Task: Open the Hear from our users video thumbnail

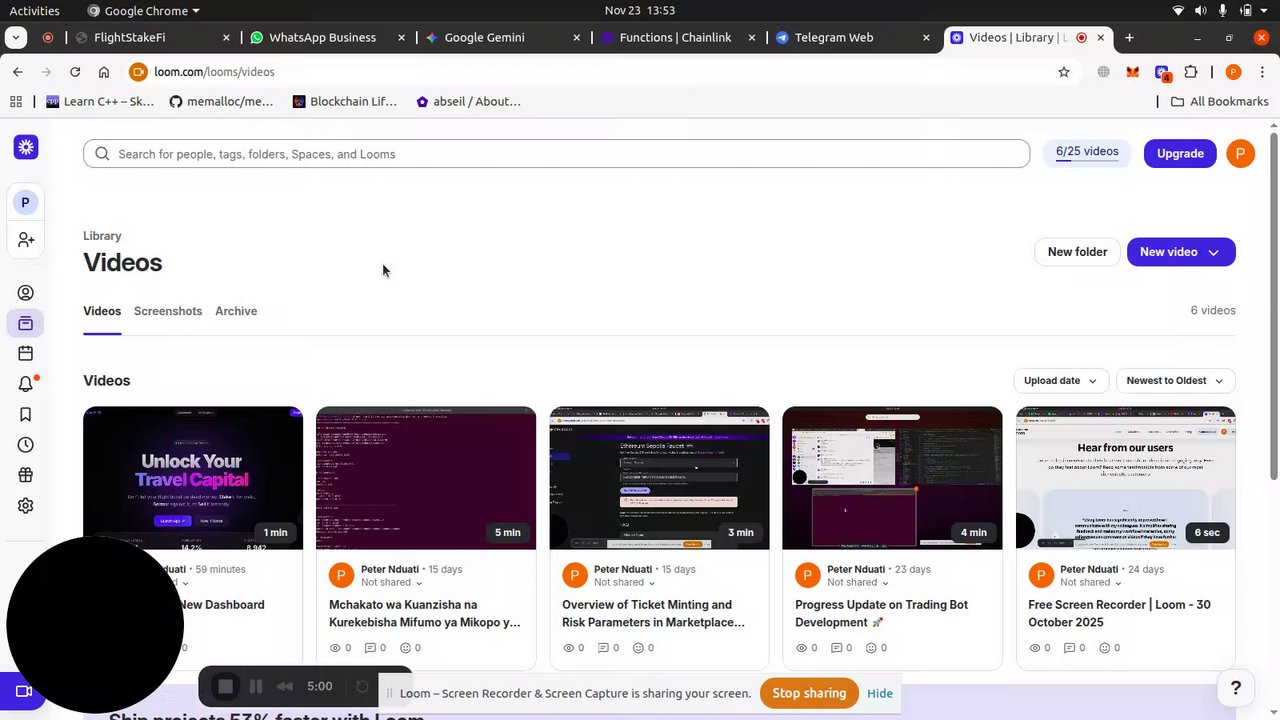Action: (x=1126, y=478)
